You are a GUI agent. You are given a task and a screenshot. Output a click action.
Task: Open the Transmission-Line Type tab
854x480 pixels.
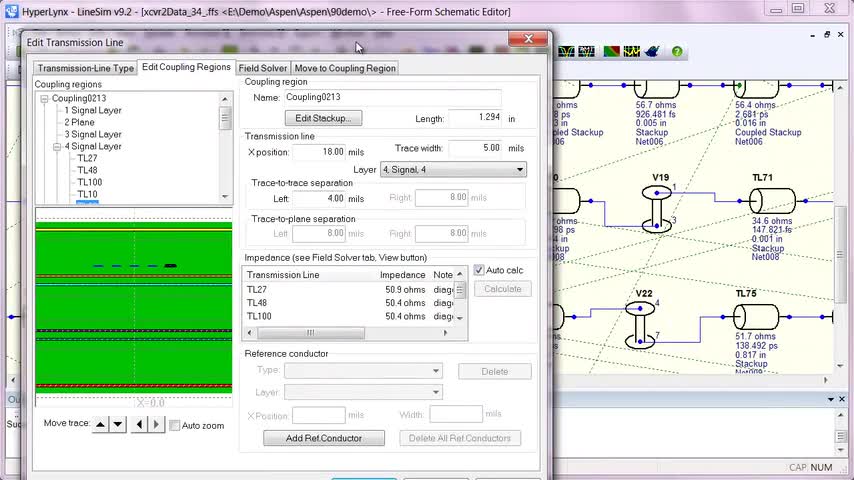[85, 68]
